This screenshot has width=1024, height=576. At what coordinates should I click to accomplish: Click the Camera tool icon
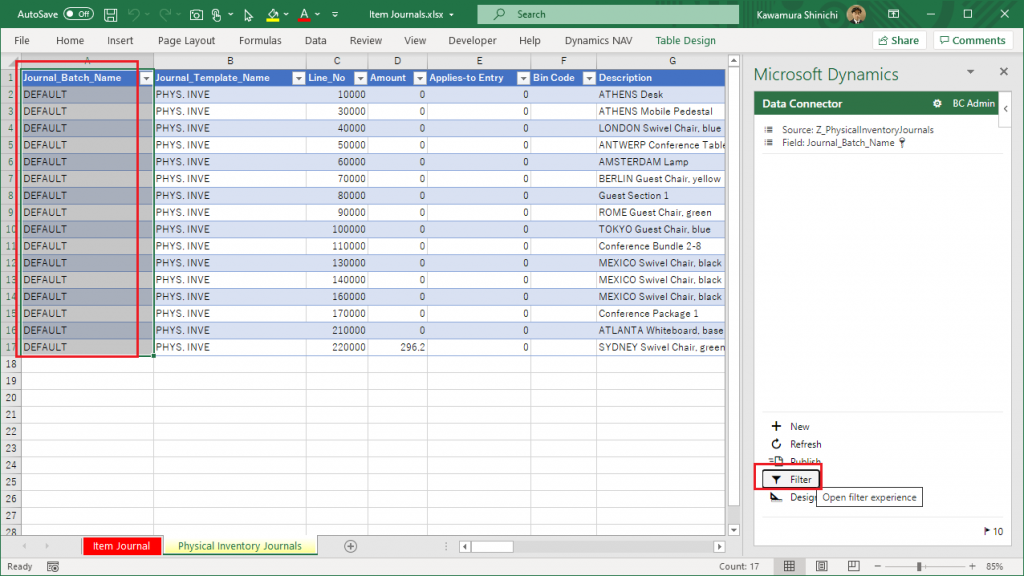click(x=196, y=14)
